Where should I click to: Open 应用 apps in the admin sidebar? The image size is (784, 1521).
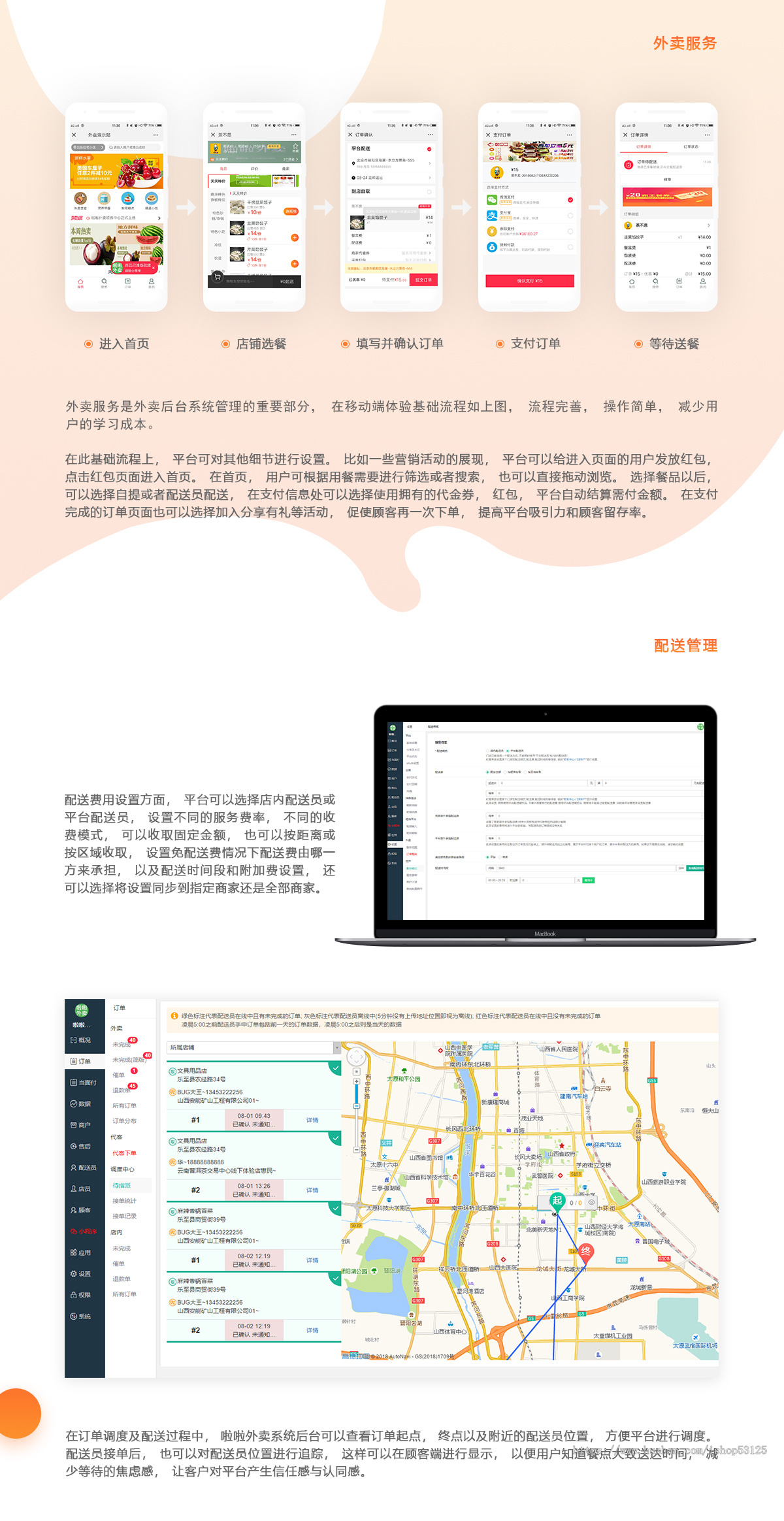pyautogui.click(x=81, y=1252)
